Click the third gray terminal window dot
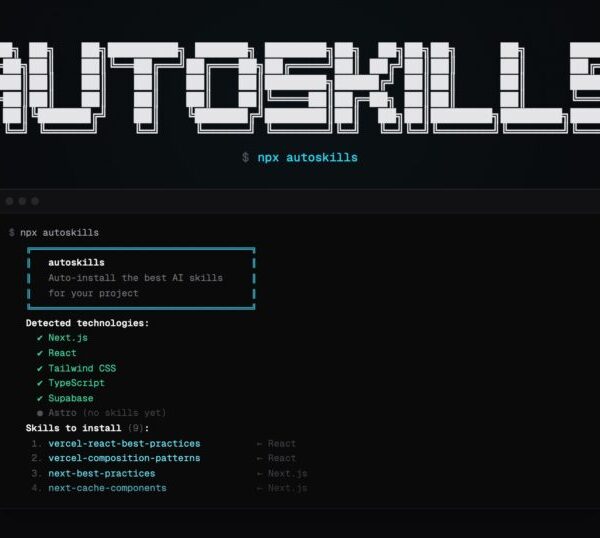This screenshot has height=538, width=600. 35,201
